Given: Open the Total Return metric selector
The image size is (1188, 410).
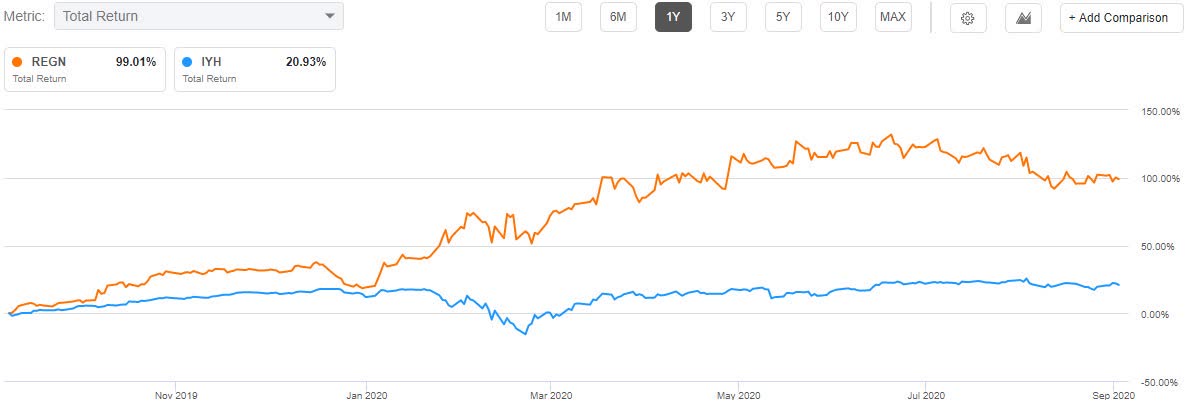Looking at the screenshot, I should [x=198, y=16].
